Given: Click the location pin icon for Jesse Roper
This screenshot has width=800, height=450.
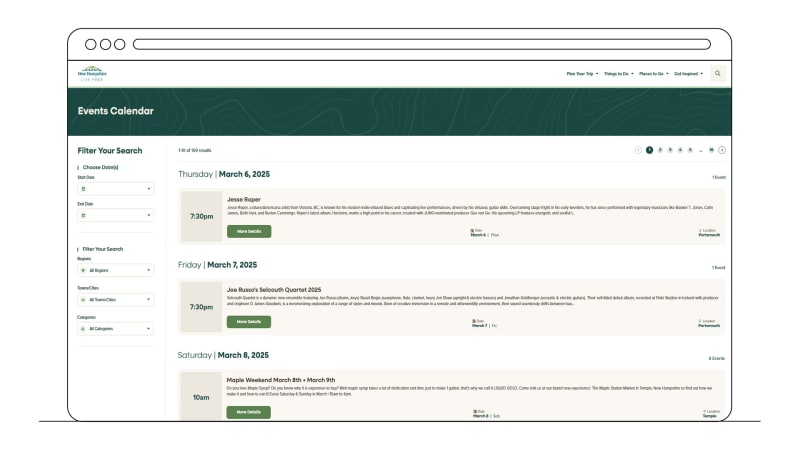Looking at the screenshot, I should pyautogui.click(x=701, y=229).
